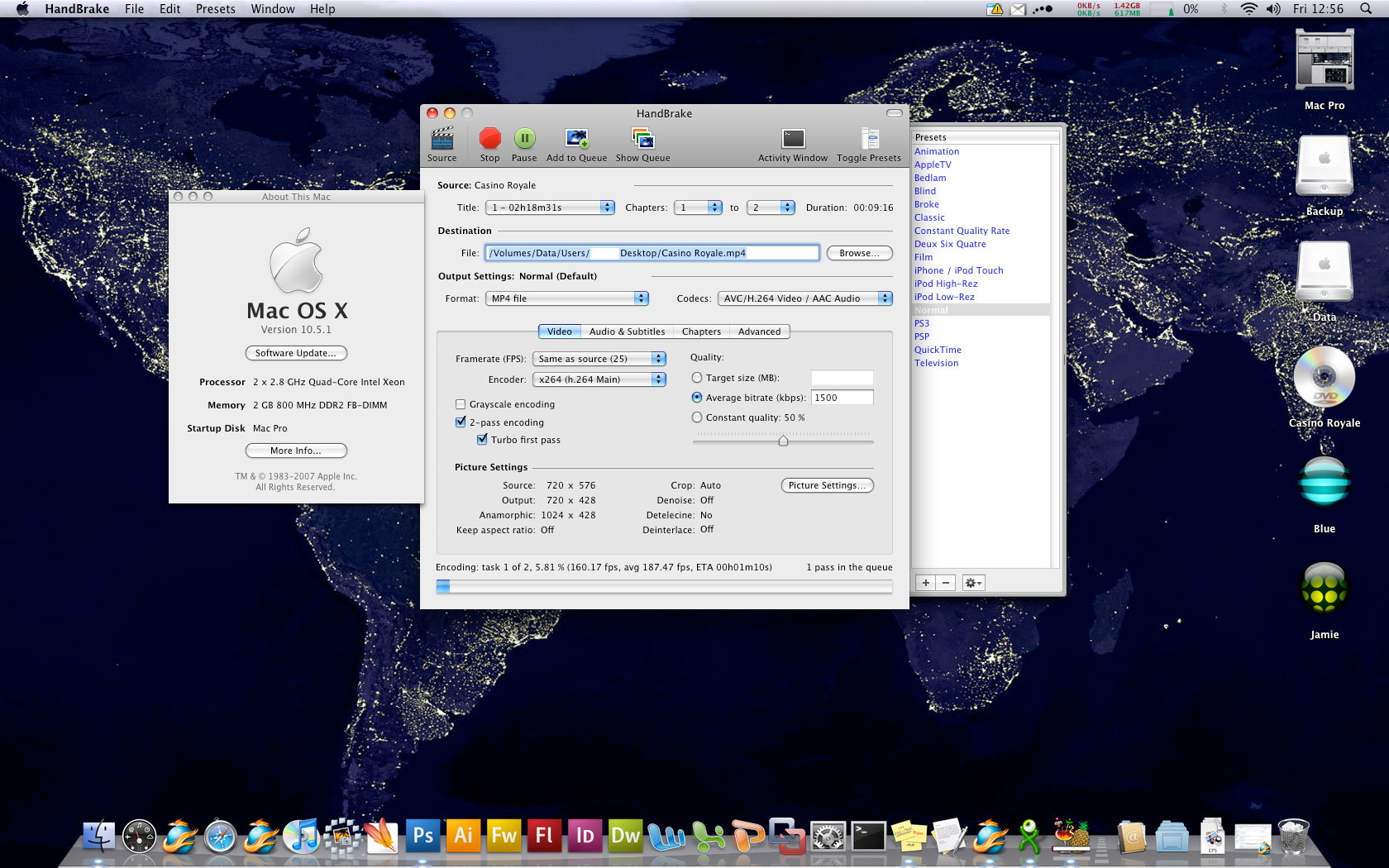Screen dimensions: 1389x868
Task: Switch to the Video tab
Action: (x=560, y=331)
